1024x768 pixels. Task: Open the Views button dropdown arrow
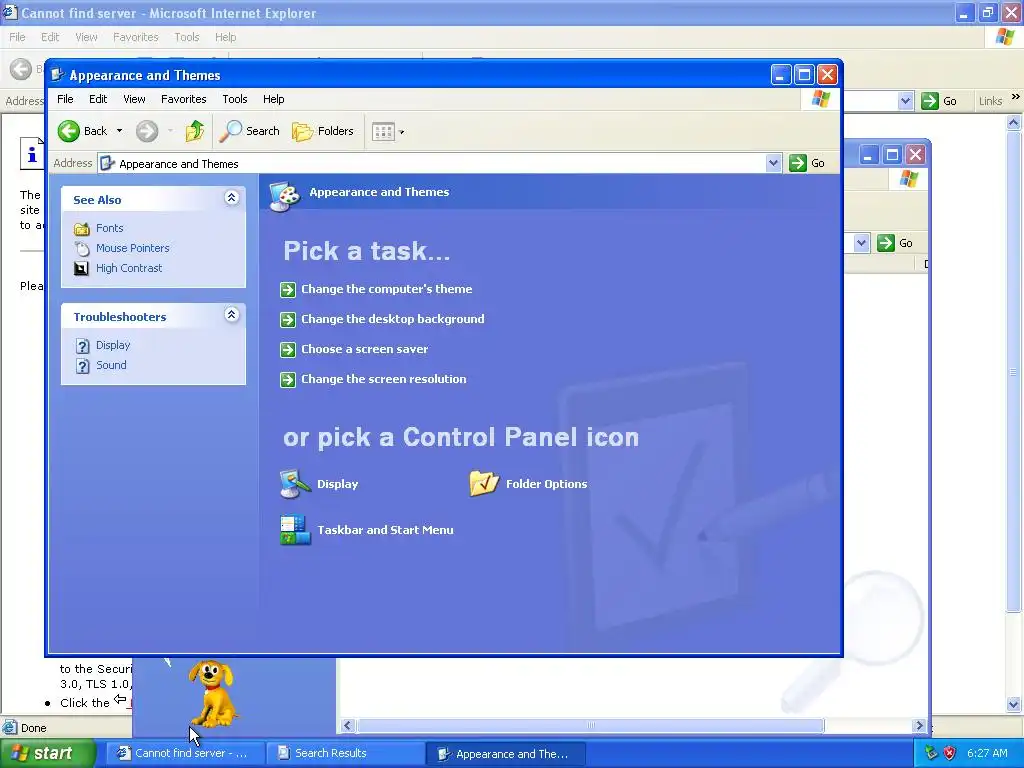pos(401,132)
